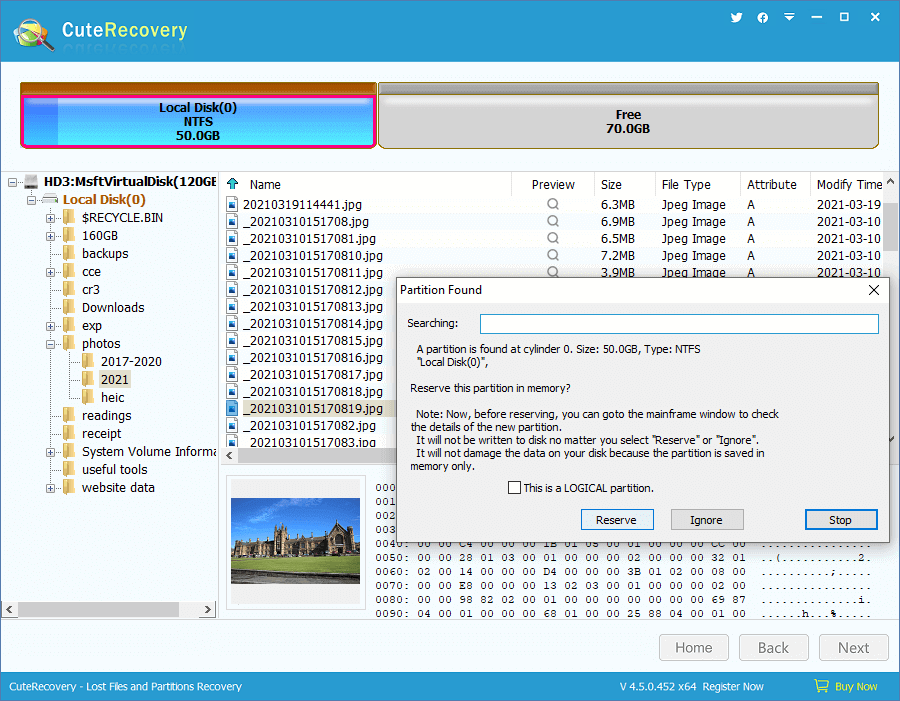Open the Facebook share icon
Image resolution: width=900 pixels, height=701 pixels.
(762, 18)
